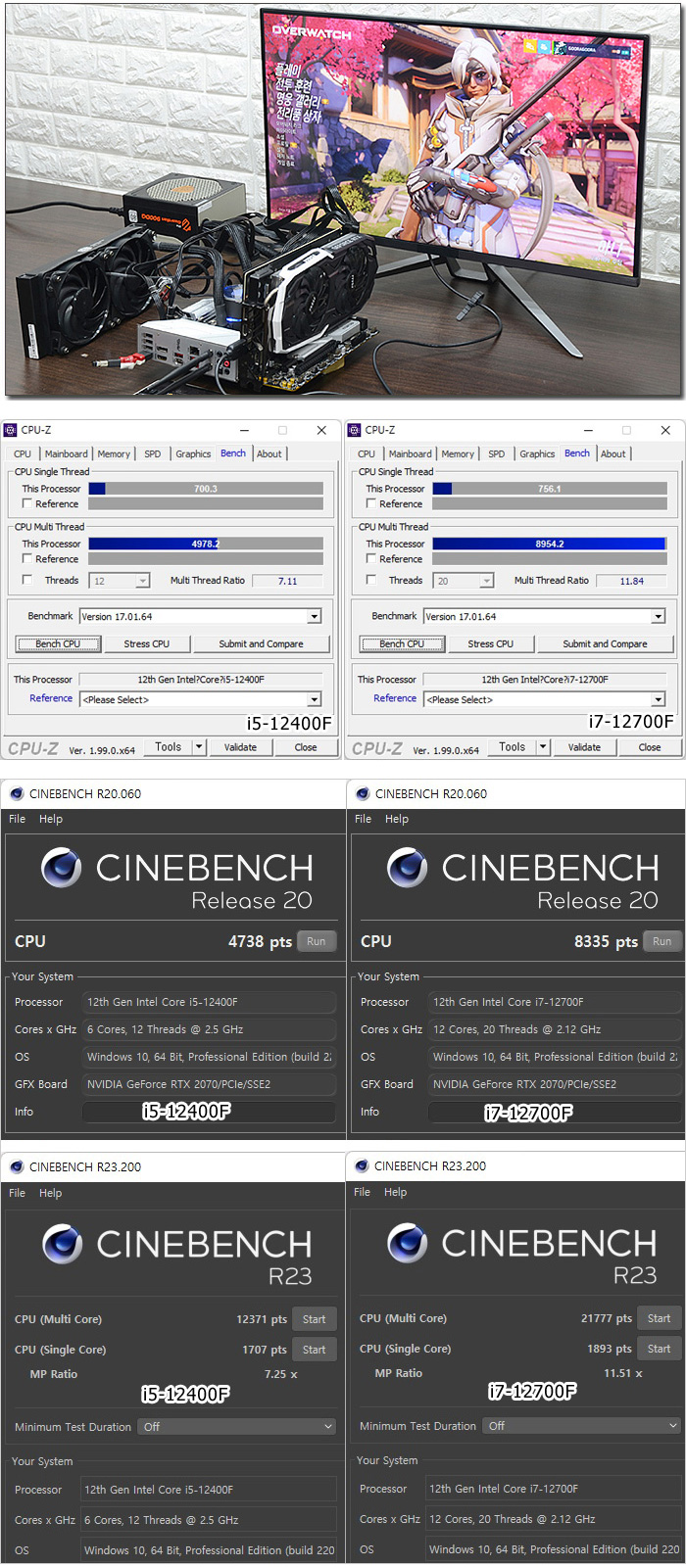The image size is (686, 1568).
Task: Switch to Mainboard tab in i5-12400F CPU-Z
Action: pos(66,453)
